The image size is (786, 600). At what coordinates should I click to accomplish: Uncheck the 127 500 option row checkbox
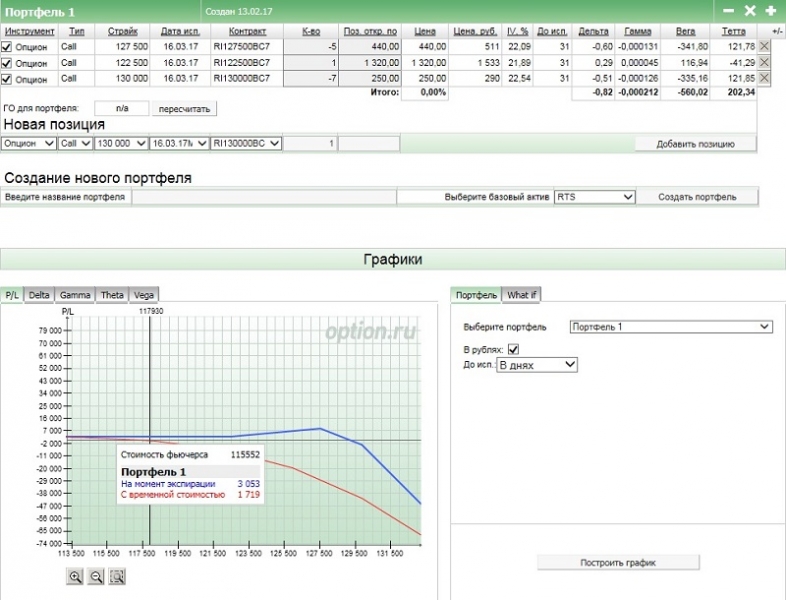coord(7,47)
